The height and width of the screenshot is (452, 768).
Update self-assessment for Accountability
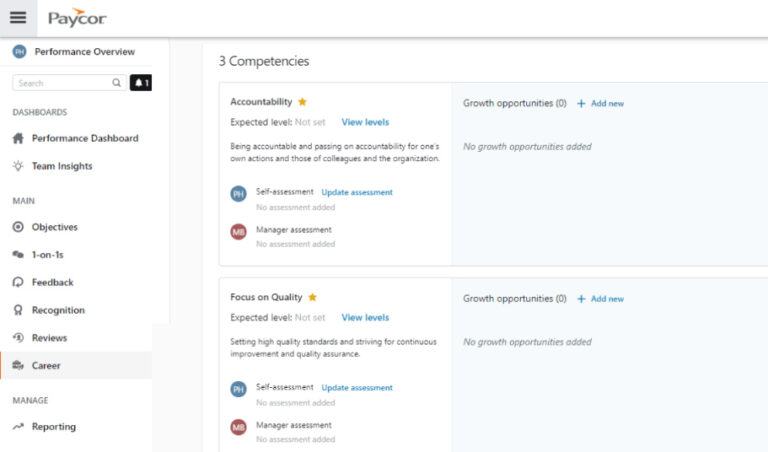tap(357, 192)
